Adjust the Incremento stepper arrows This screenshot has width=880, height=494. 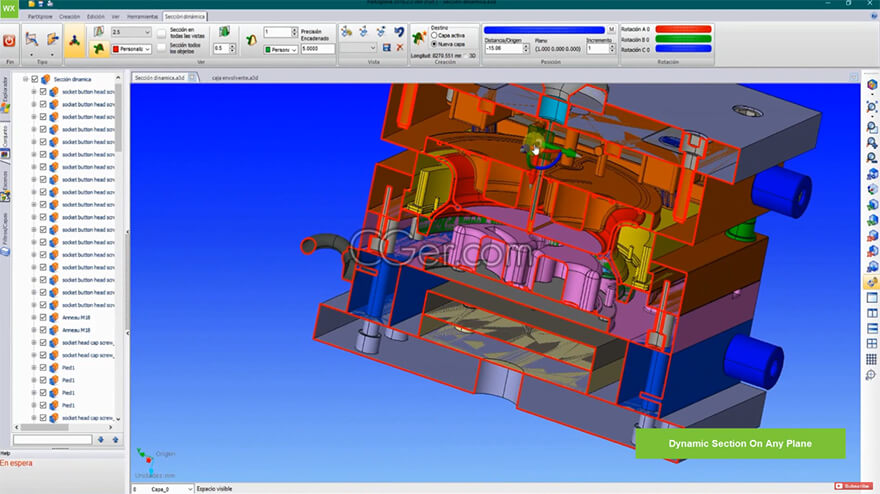point(612,48)
